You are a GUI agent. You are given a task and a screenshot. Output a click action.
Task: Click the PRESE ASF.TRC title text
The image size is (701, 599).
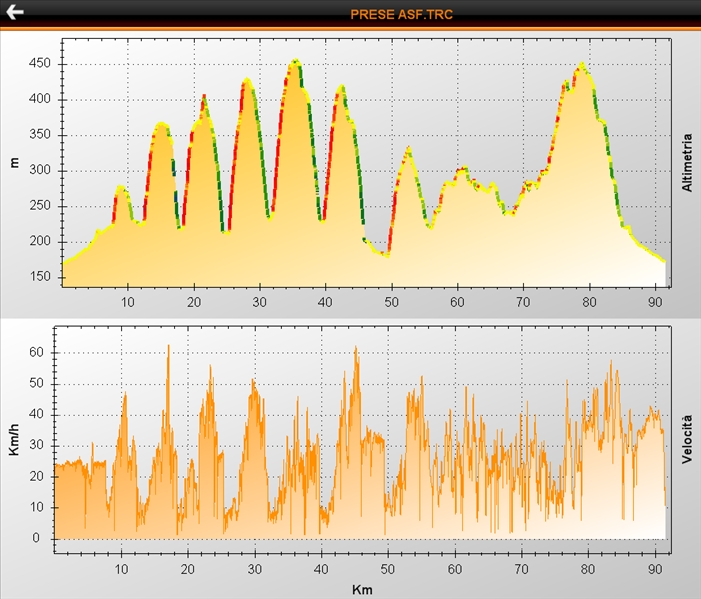(x=401, y=14)
